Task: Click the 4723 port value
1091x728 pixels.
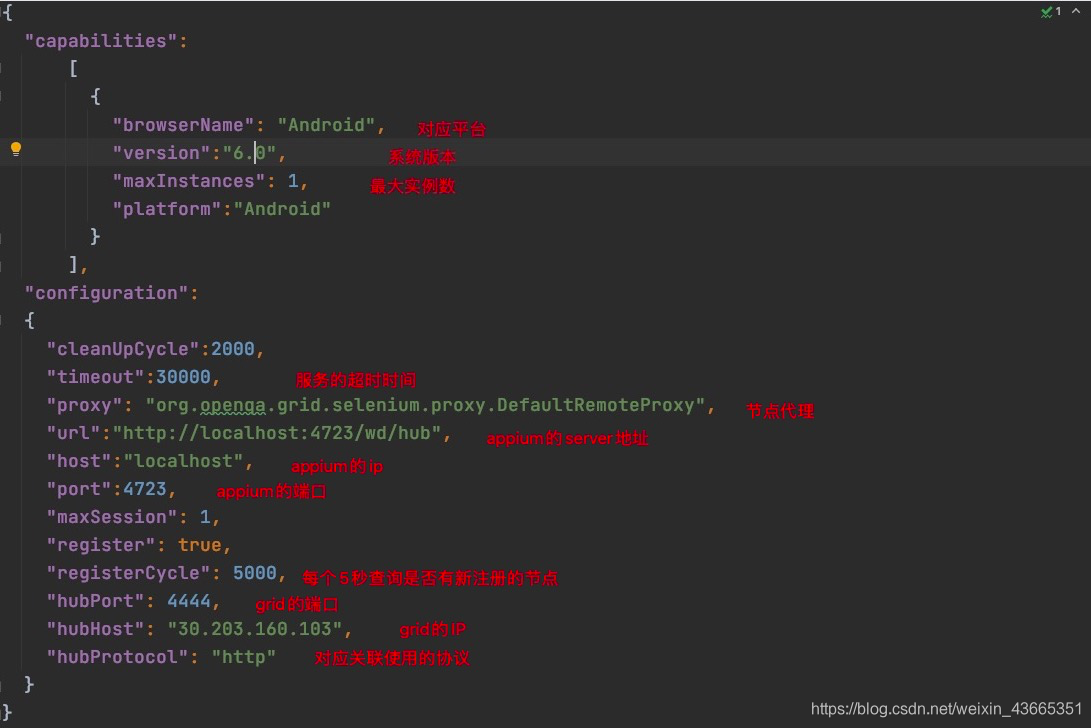Action: [x=145, y=489]
